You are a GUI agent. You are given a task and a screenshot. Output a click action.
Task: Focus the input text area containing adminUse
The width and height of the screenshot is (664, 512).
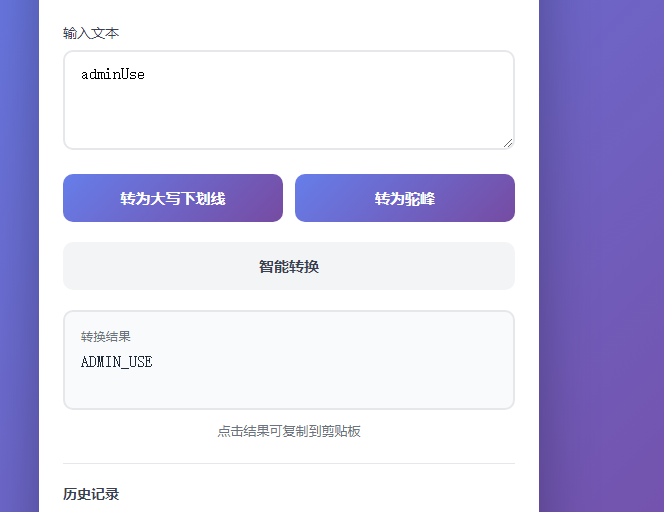click(x=289, y=100)
